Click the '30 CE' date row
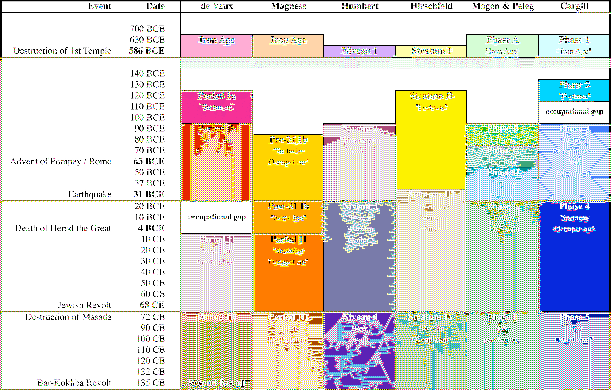 click(153, 261)
